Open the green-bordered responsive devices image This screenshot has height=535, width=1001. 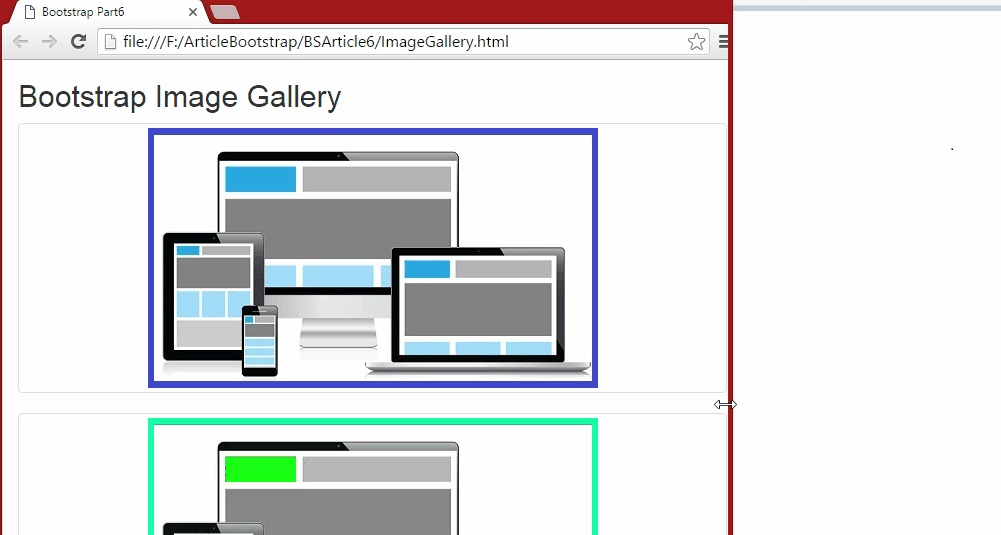pos(373,476)
